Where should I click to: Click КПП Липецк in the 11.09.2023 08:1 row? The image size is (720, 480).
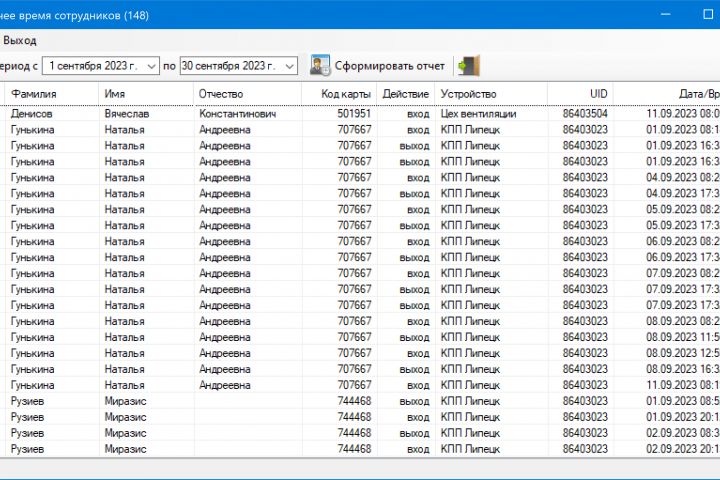(470, 385)
